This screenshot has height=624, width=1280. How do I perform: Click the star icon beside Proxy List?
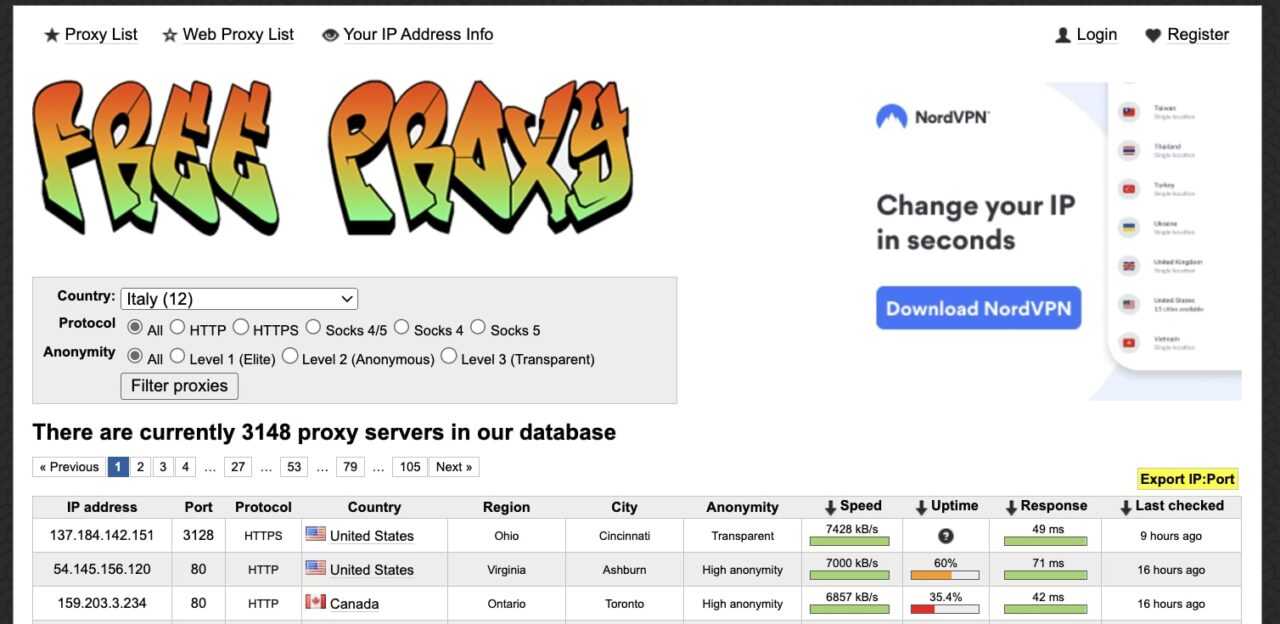[52, 35]
